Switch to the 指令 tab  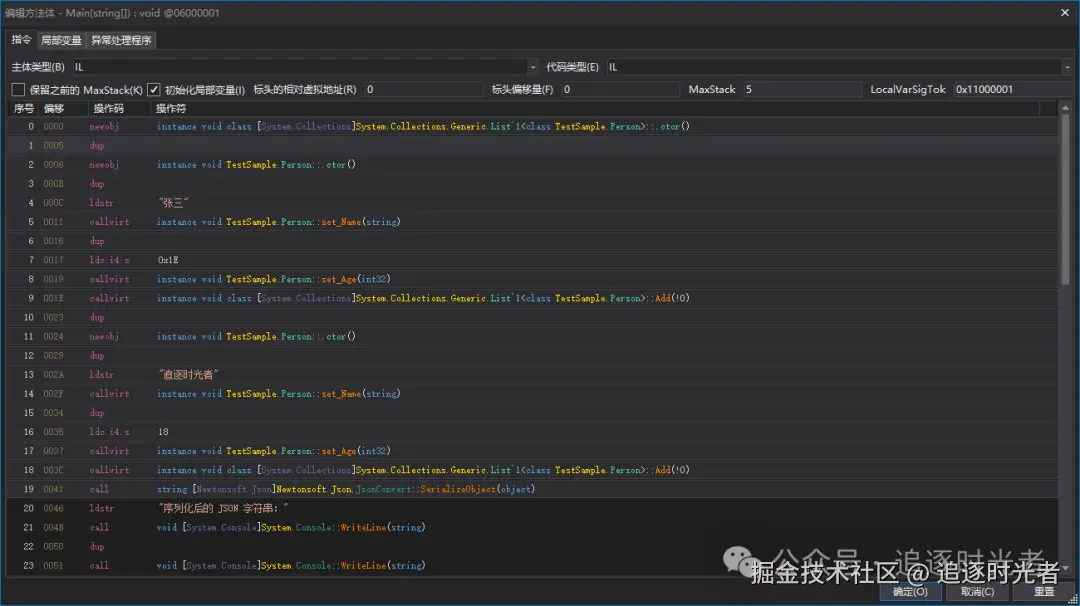point(21,40)
